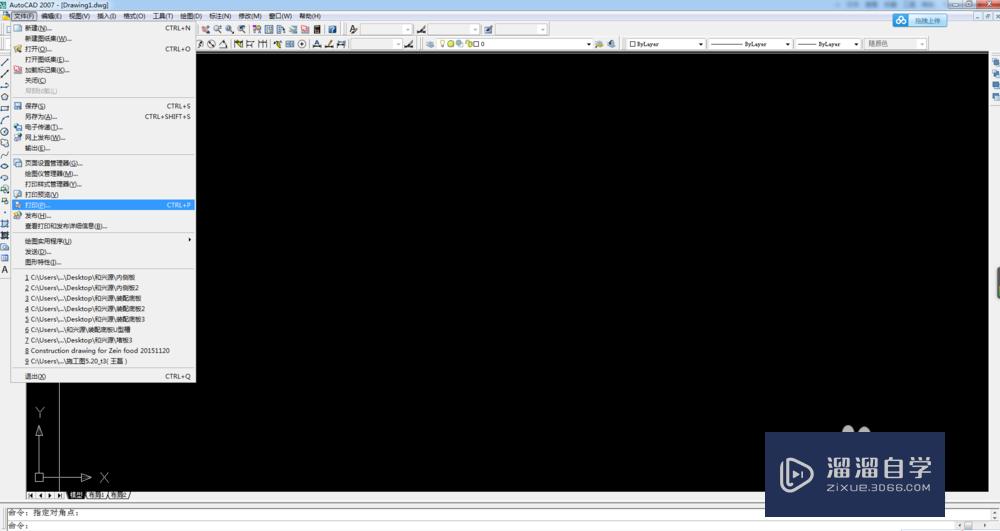Choose 绘图仪管理器(M)... menu entry
This screenshot has width=1000, height=531.
pos(103,173)
